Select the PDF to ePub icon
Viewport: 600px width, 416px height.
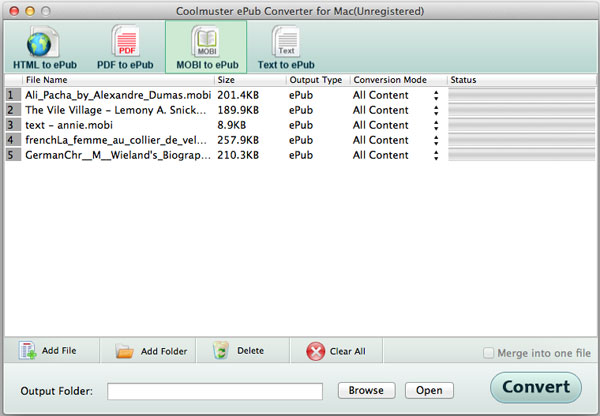(x=126, y=41)
